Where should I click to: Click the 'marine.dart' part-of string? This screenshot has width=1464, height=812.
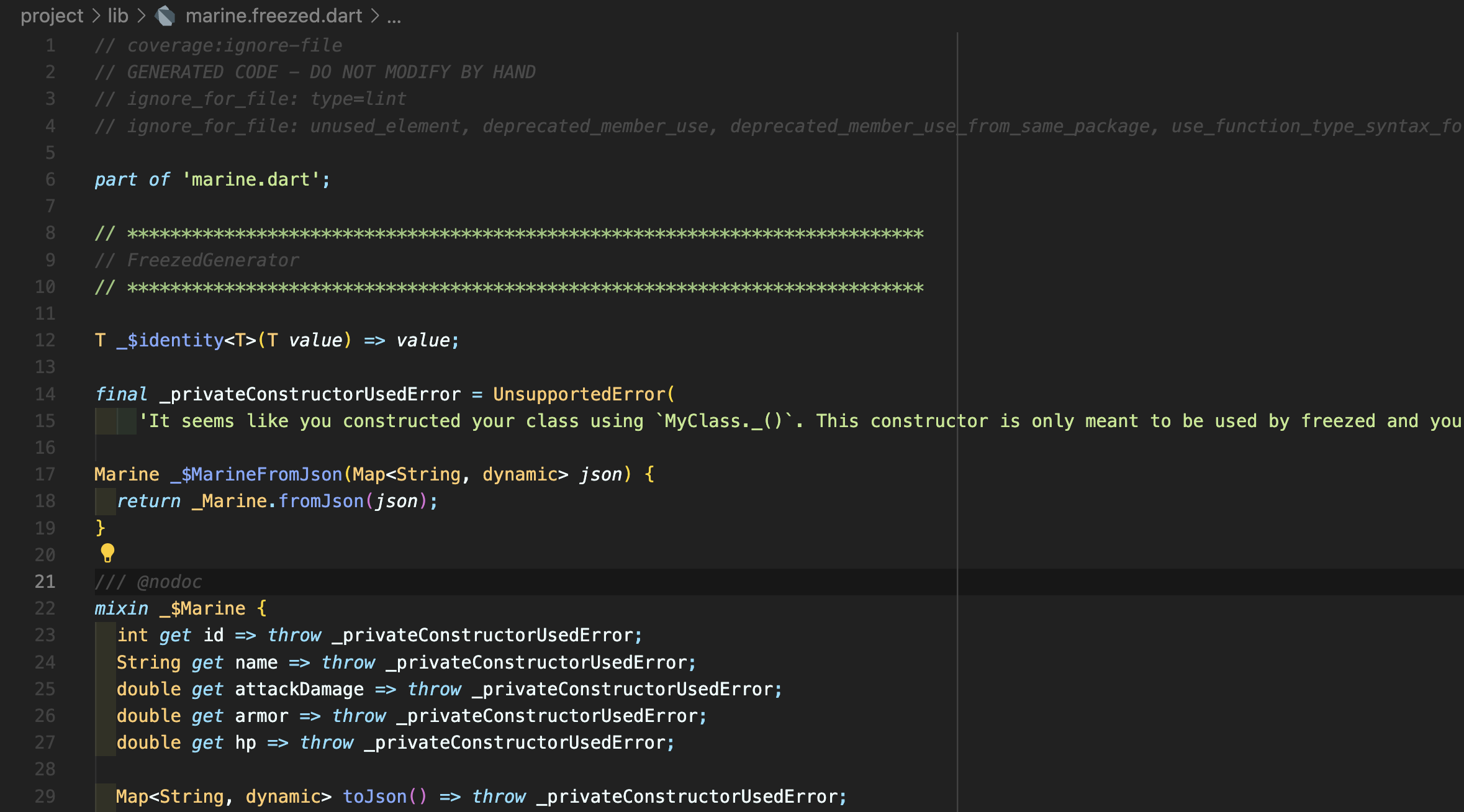pyautogui.click(x=250, y=180)
